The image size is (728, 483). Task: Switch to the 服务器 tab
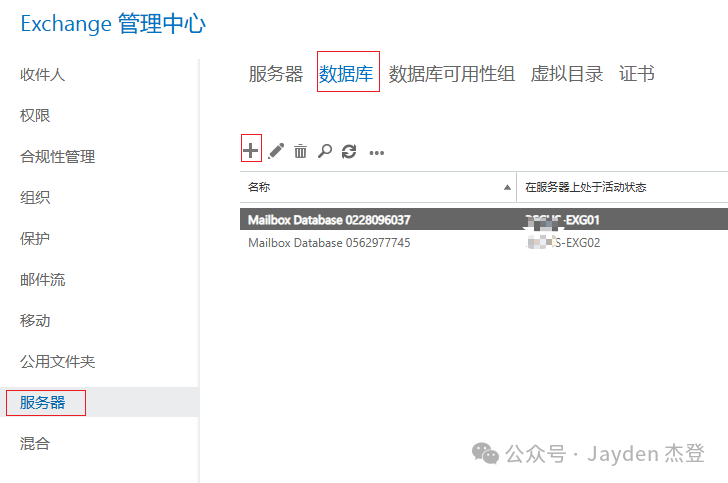point(275,74)
